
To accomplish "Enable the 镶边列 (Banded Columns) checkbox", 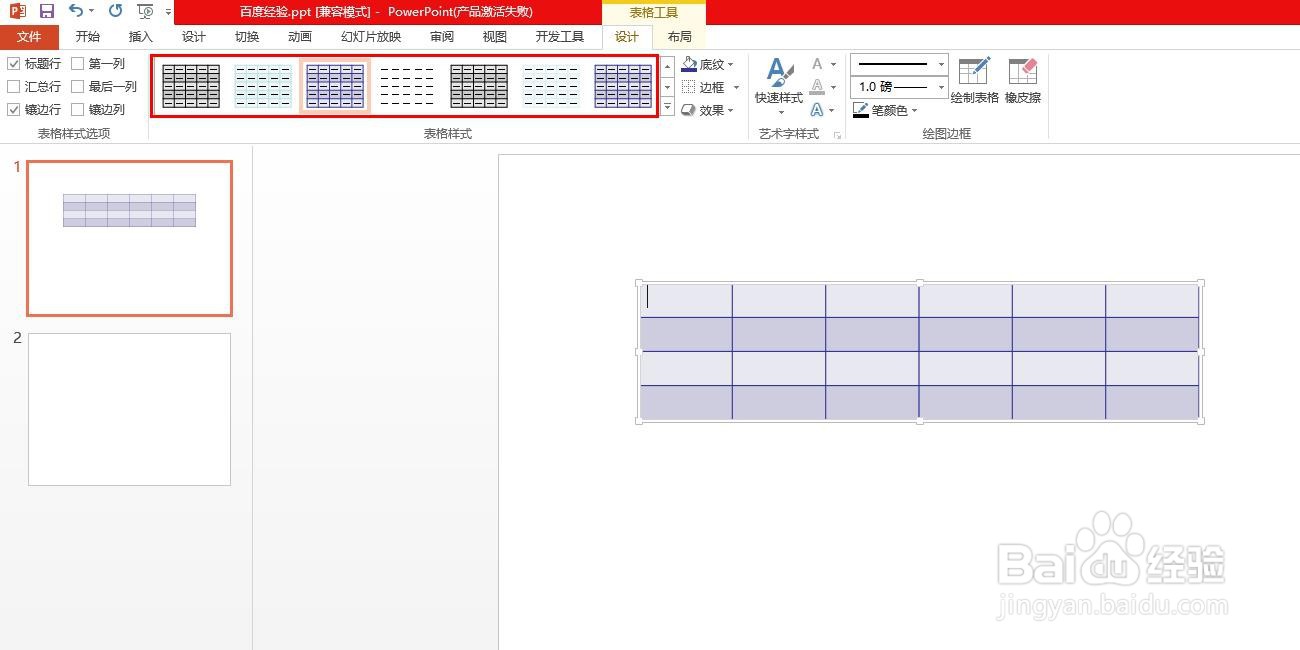I will (78, 110).
